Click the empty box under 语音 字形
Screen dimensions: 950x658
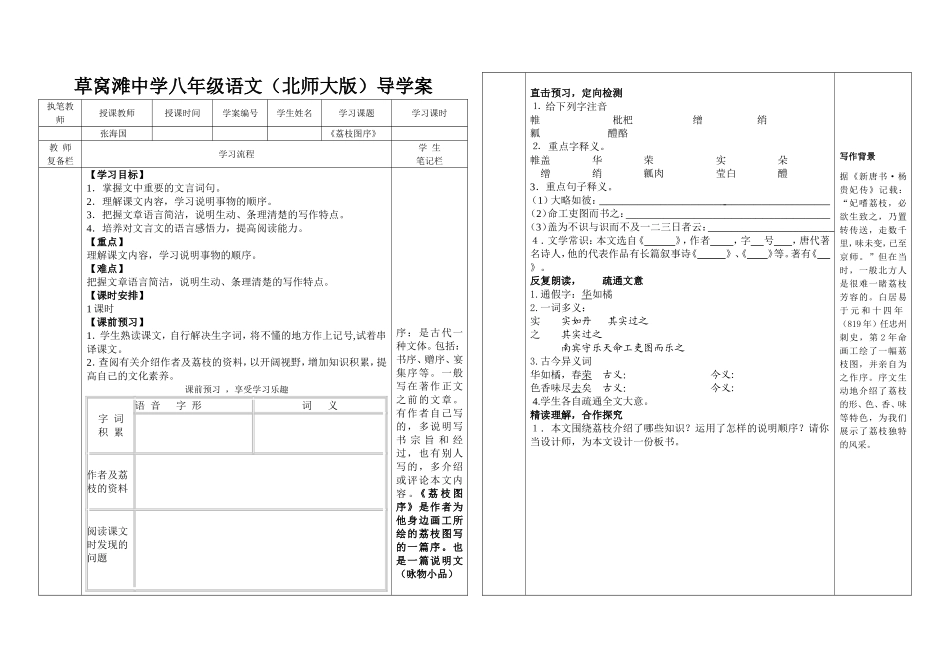click(x=194, y=433)
